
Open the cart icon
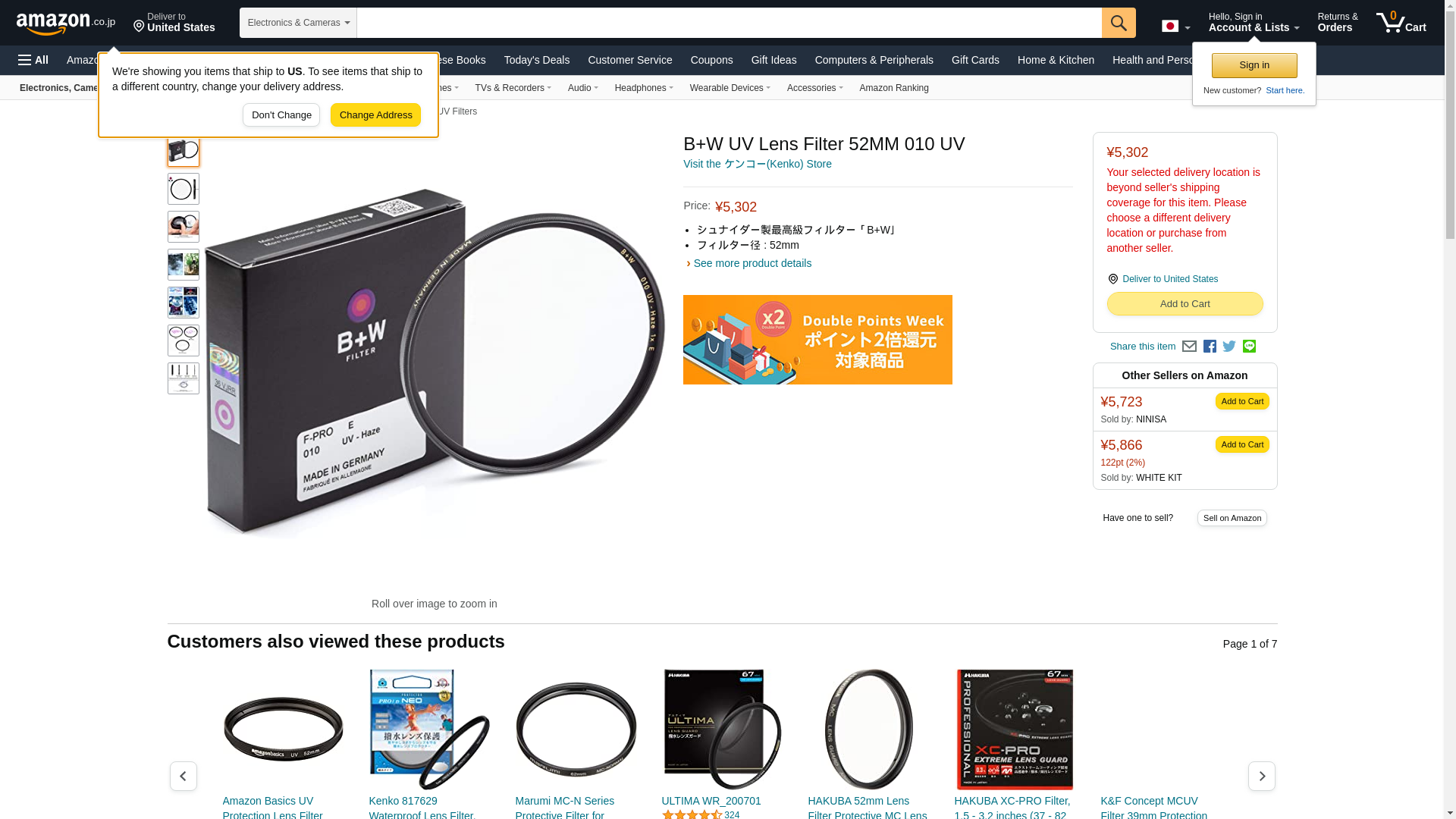click(x=1401, y=23)
